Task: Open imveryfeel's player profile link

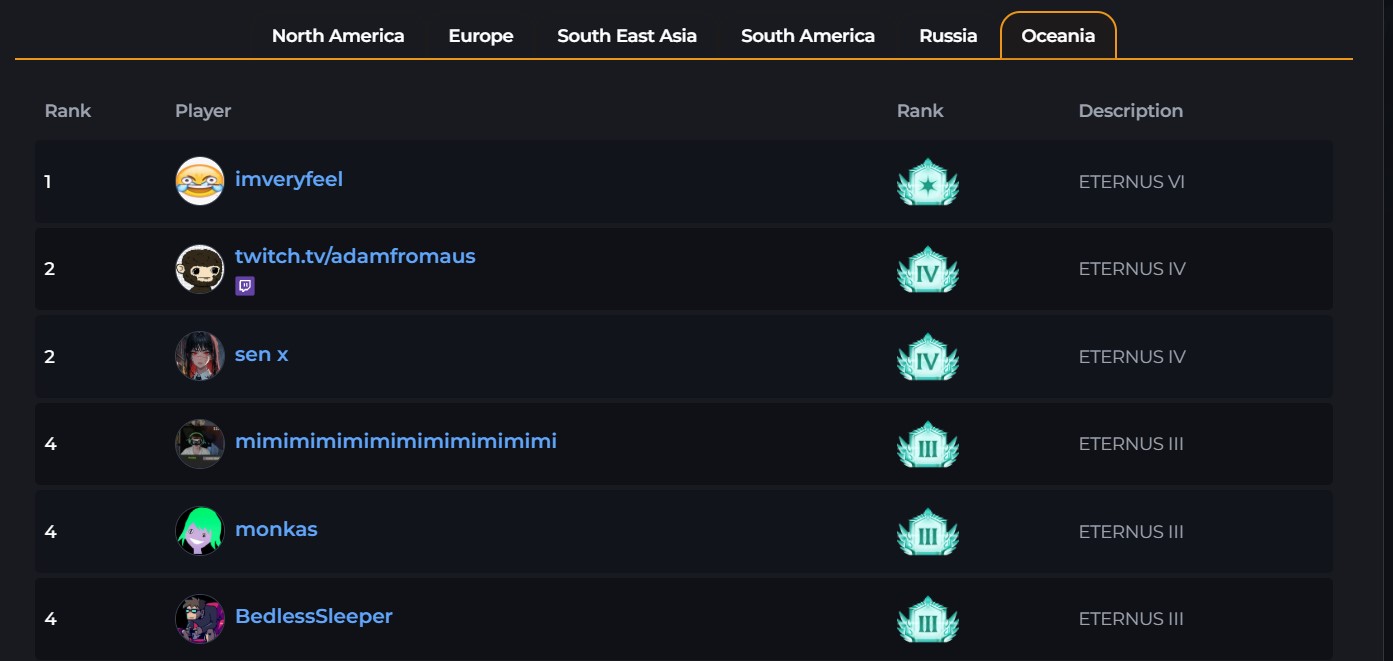Action: point(289,180)
